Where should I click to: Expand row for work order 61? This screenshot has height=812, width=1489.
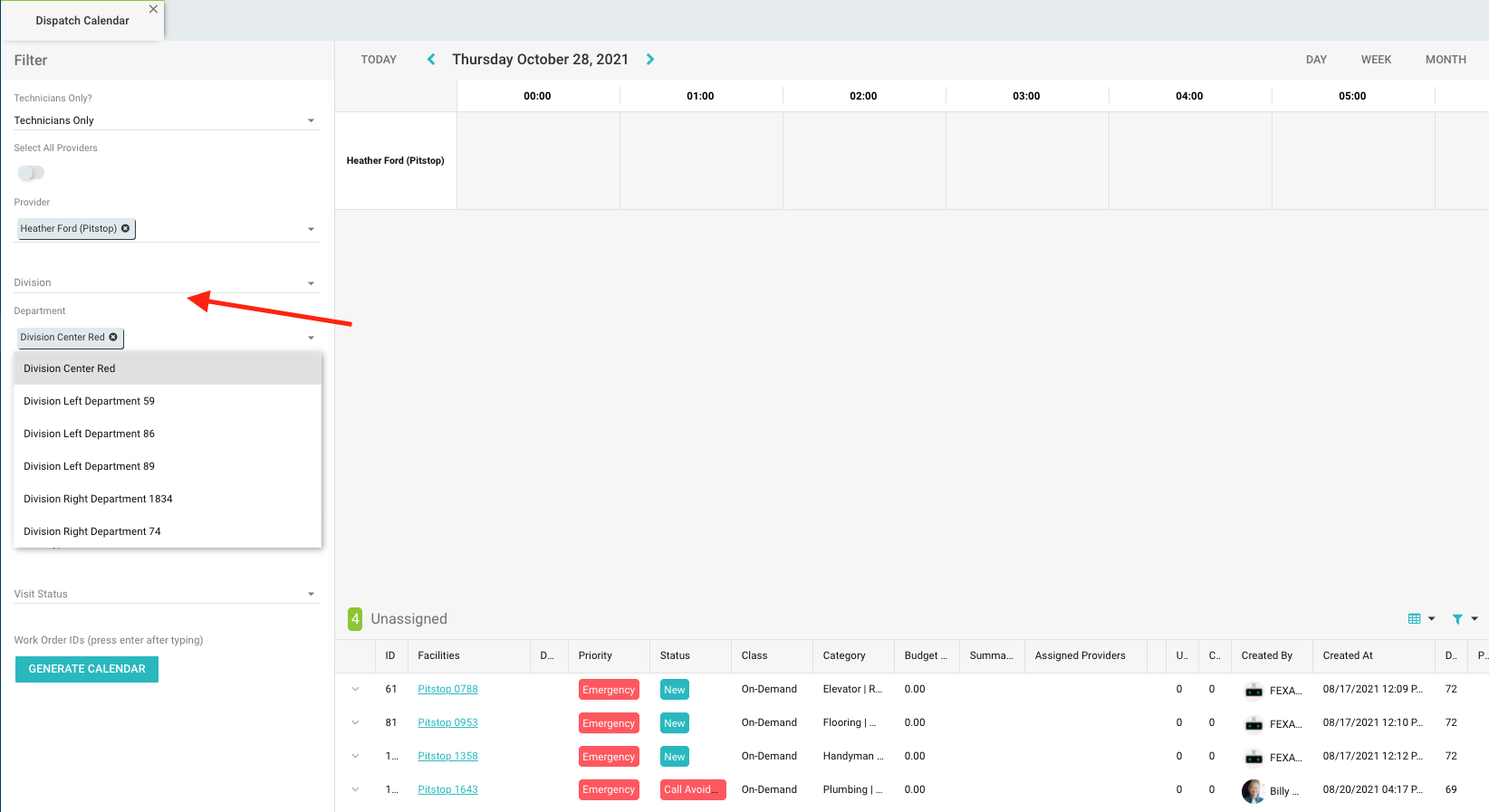click(355, 690)
